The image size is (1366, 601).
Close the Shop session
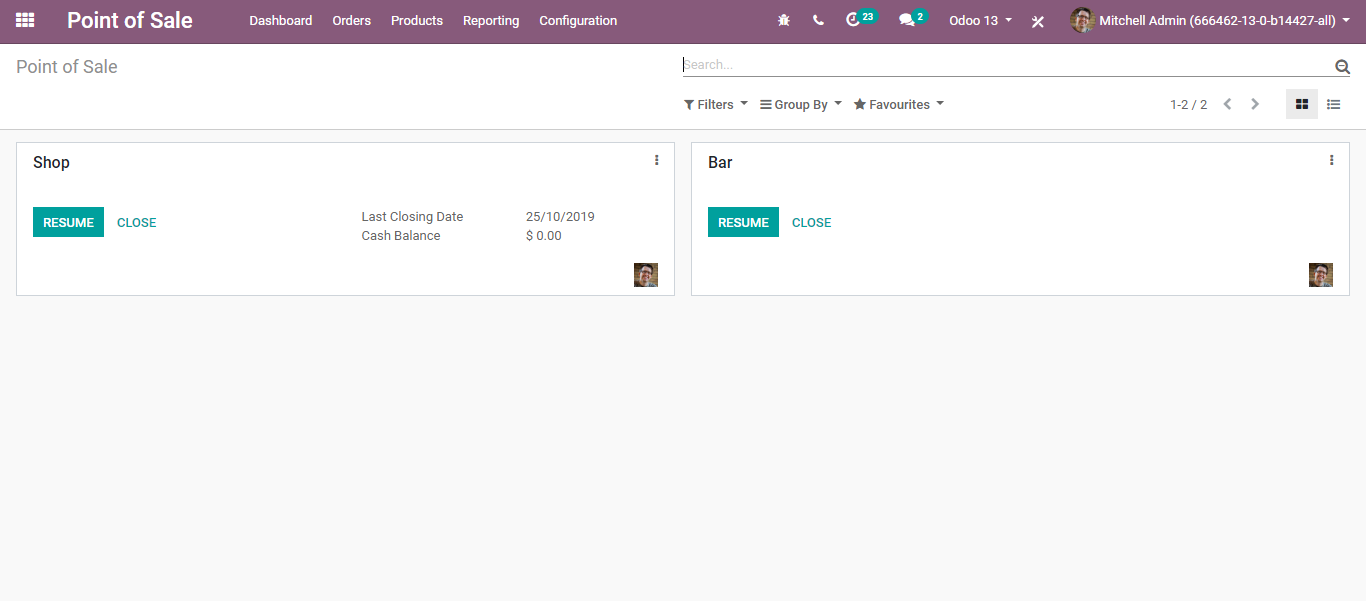(137, 222)
